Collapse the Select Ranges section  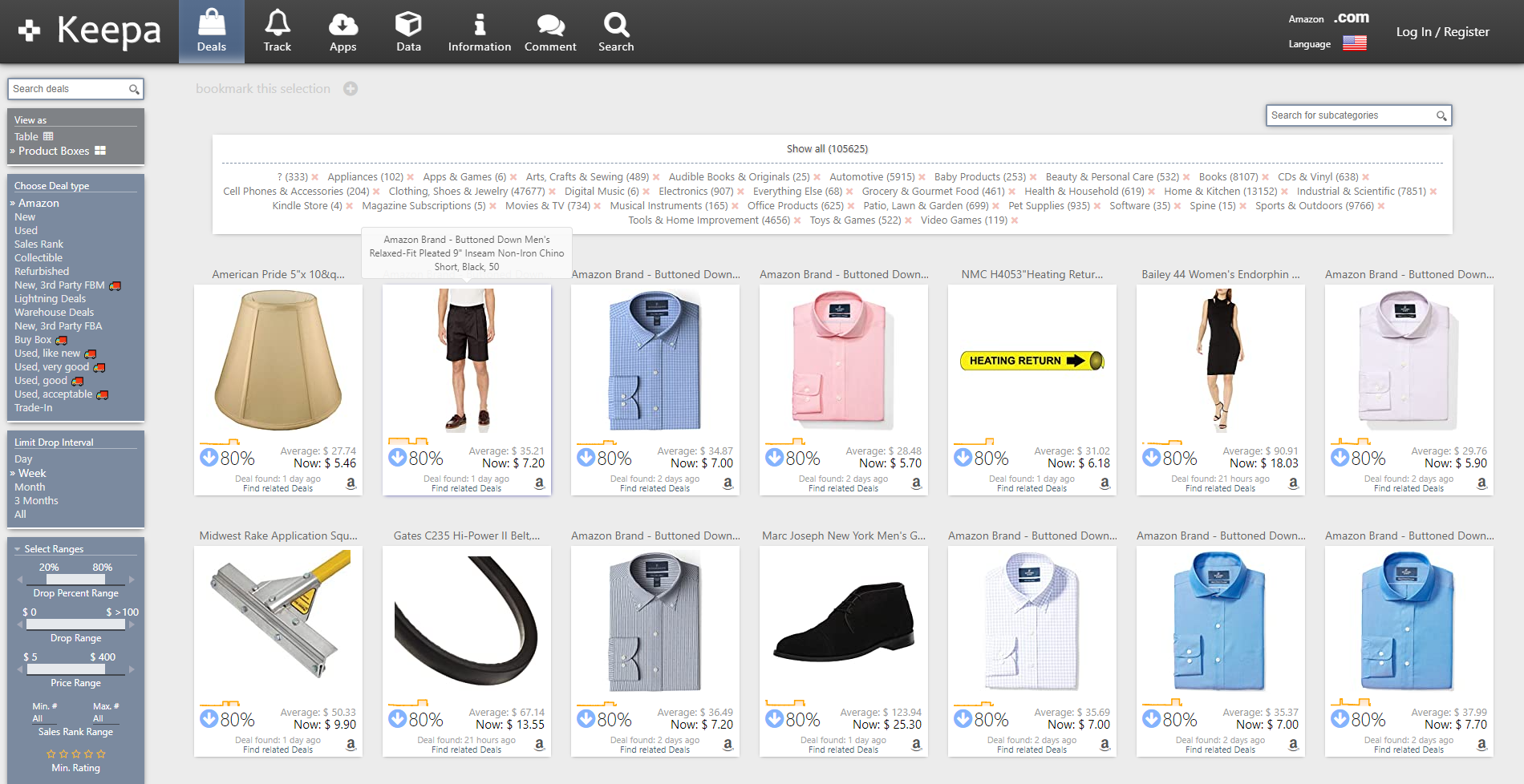tap(18, 549)
